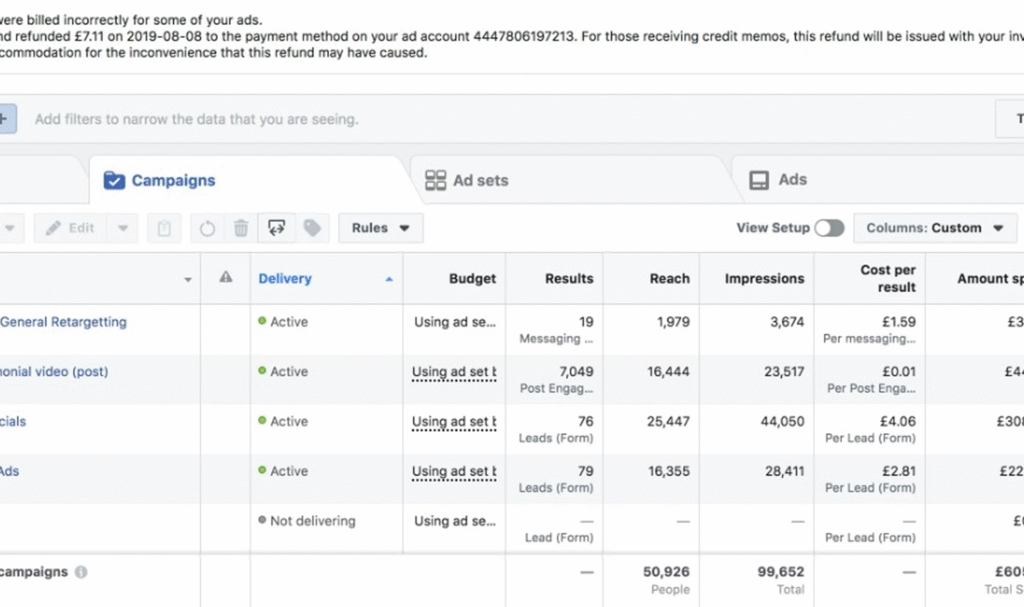Click the tag label icon
The height and width of the screenshot is (607, 1024).
(312, 228)
